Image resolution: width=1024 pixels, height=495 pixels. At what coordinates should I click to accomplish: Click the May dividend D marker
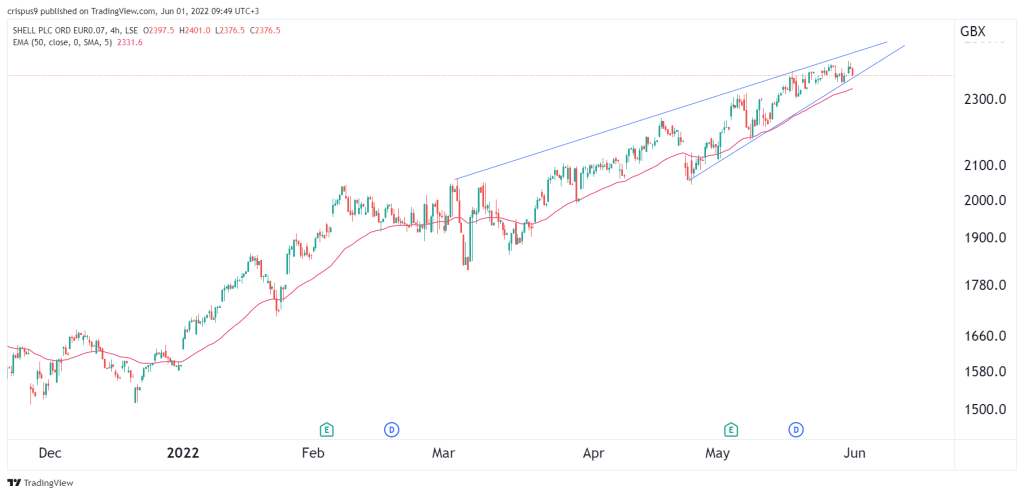click(x=795, y=430)
